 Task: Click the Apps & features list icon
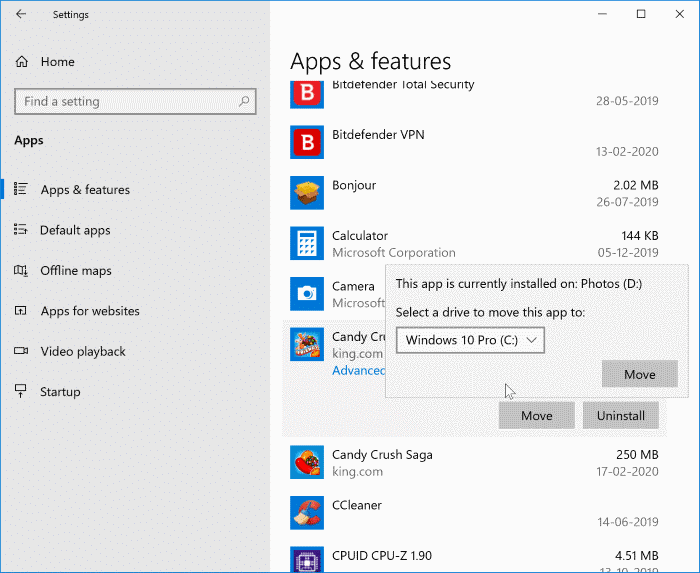click(x=21, y=189)
